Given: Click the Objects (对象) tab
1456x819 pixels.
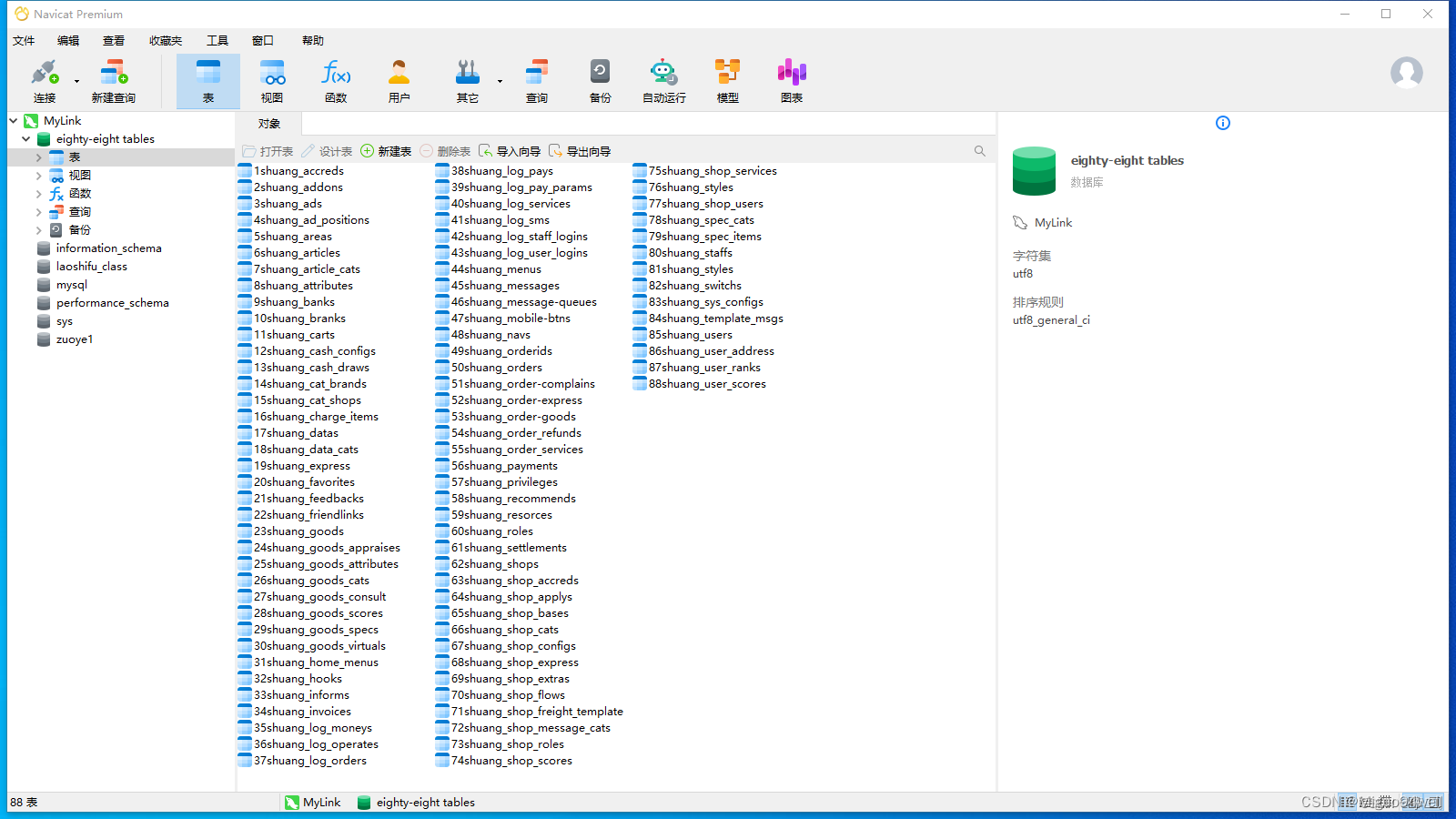Looking at the screenshot, I should point(269,124).
